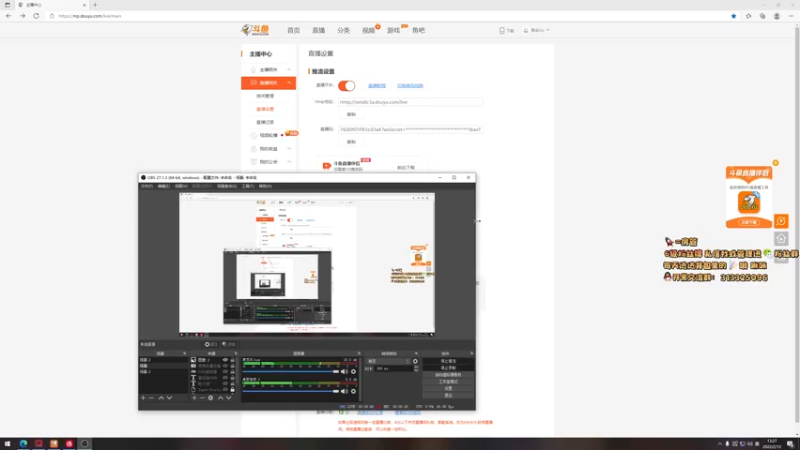800x450 pixels.
Task: Adjust the 麦克风/Aux volume slider
Action: 291,371
